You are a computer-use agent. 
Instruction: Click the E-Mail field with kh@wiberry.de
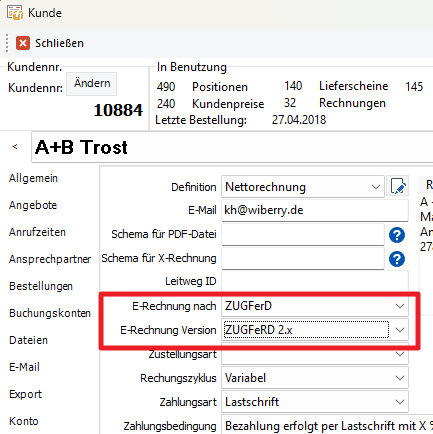point(315,210)
